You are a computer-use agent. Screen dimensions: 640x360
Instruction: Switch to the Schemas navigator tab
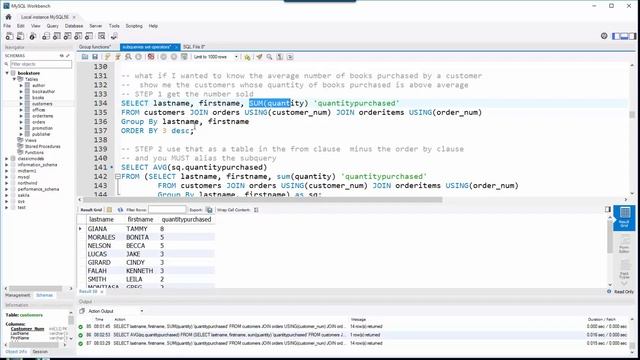coord(44,295)
